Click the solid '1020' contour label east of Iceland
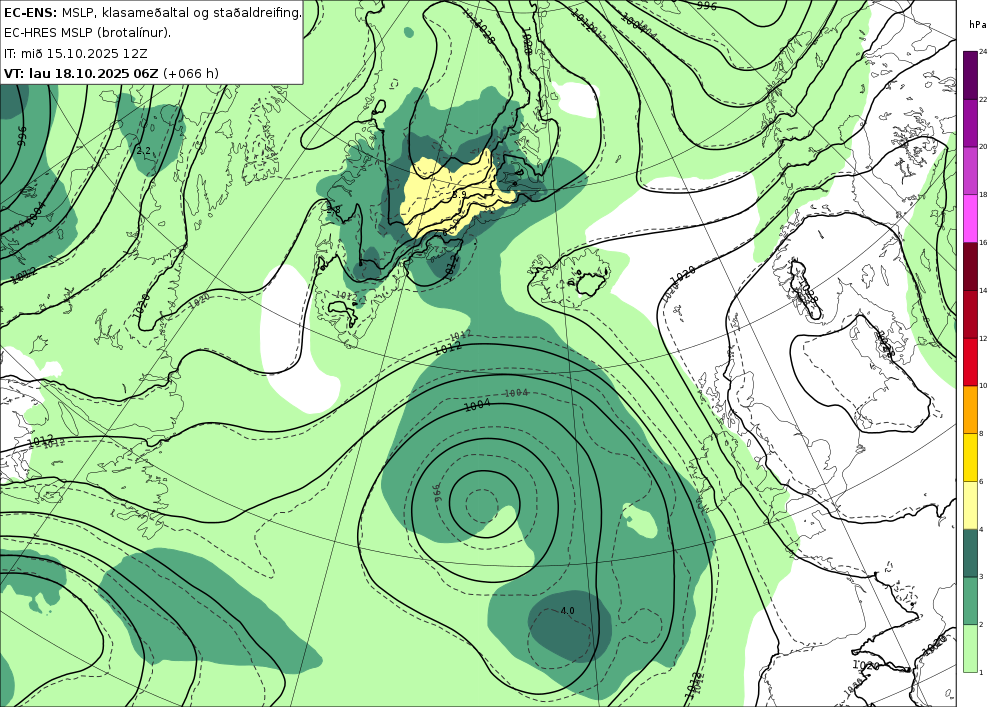This screenshot has height=707, width=1000. click(682, 275)
